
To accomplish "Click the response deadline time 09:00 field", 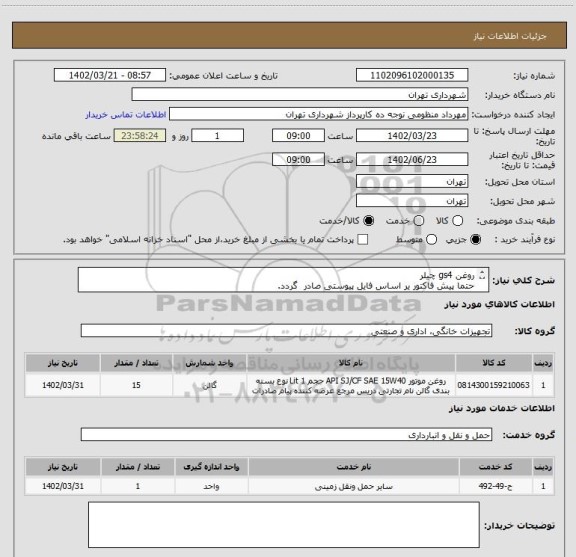I will pos(298,136).
